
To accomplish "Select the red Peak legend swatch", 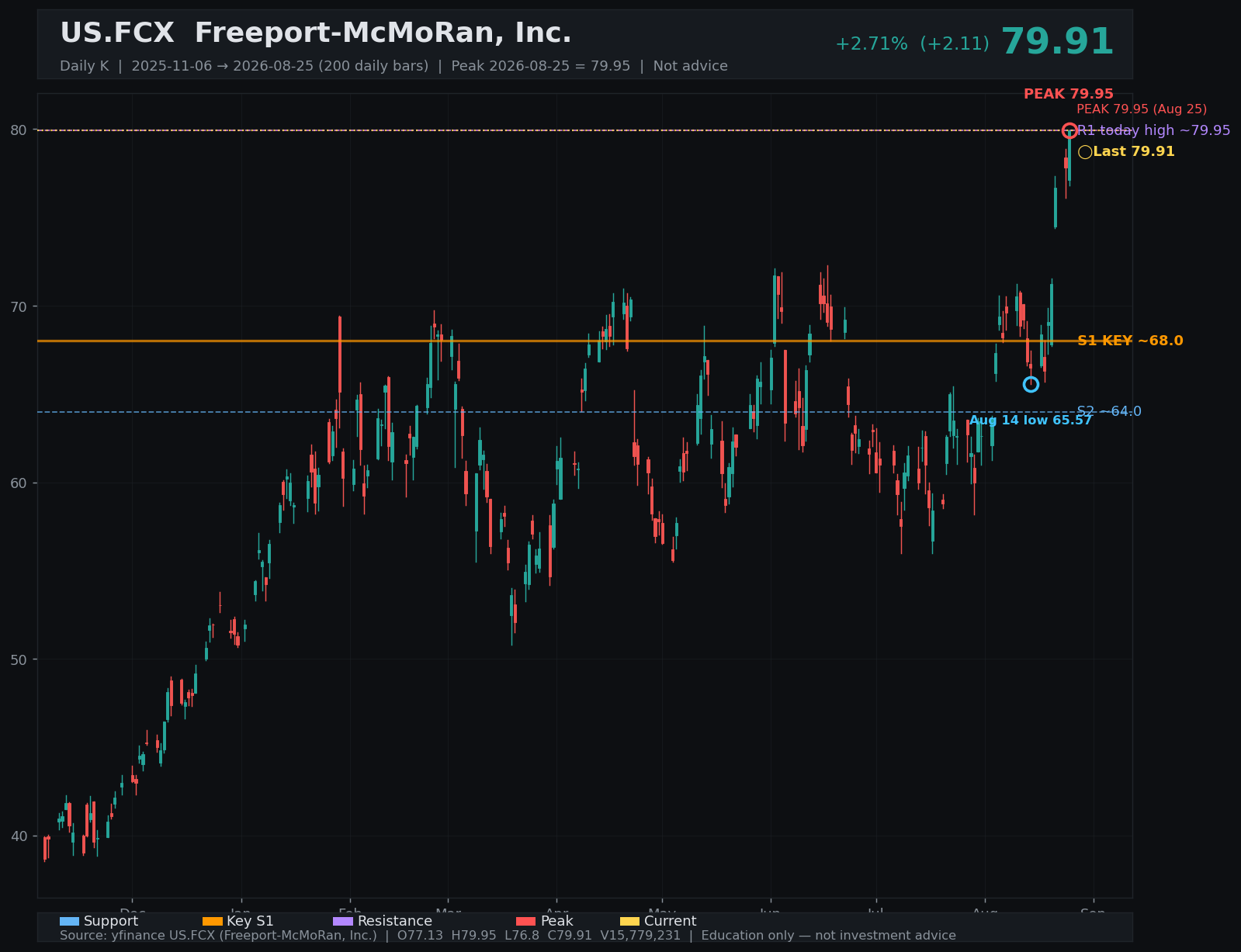I will pyautogui.click(x=525, y=921).
